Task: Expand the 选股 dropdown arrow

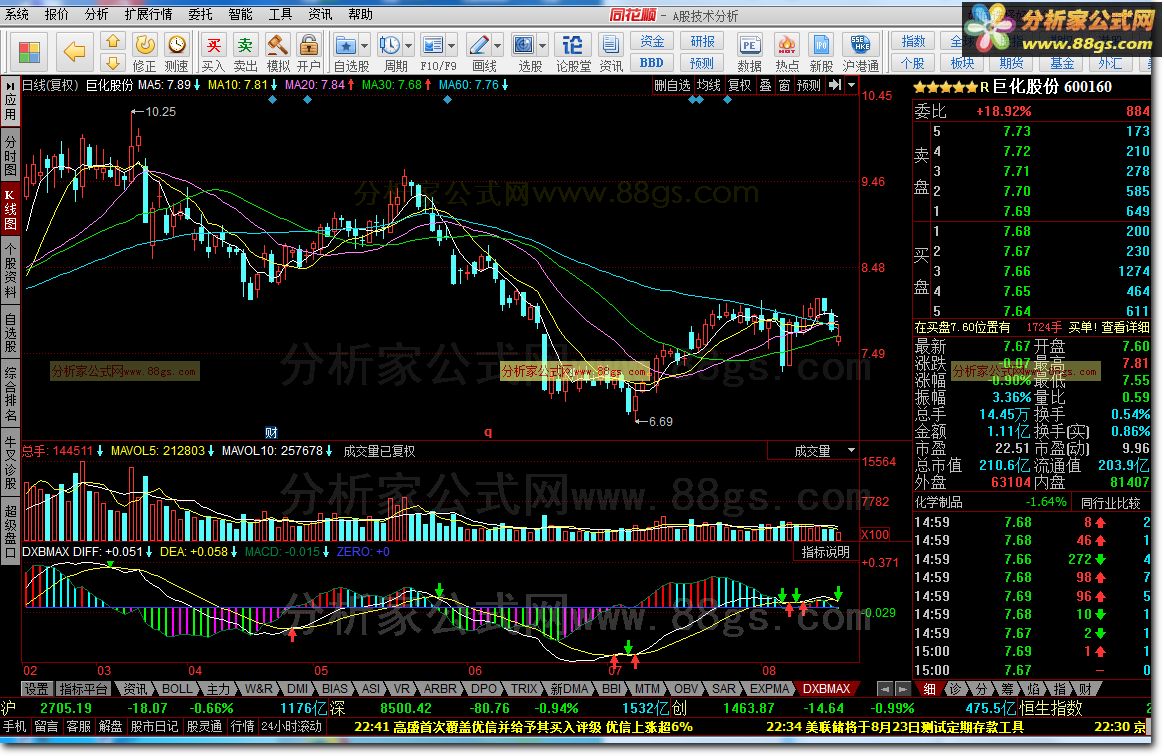Action: (543, 46)
